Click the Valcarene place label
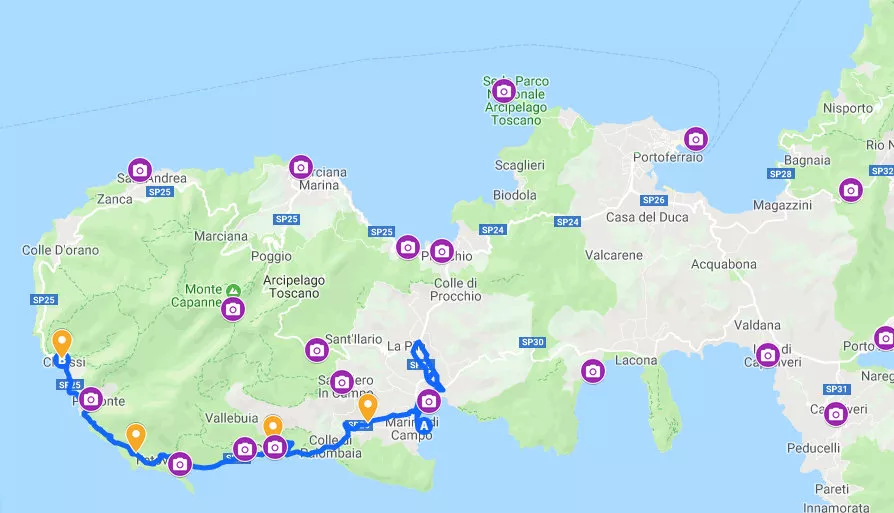Viewport: 894px width, 513px height. pyautogui.click(x=613, y=255)
